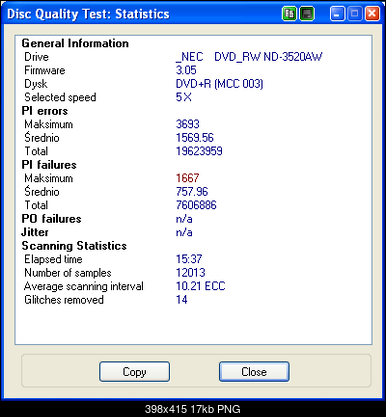Click the PO failures label
Screen dimensions: 386x417
tap(51, 219)
